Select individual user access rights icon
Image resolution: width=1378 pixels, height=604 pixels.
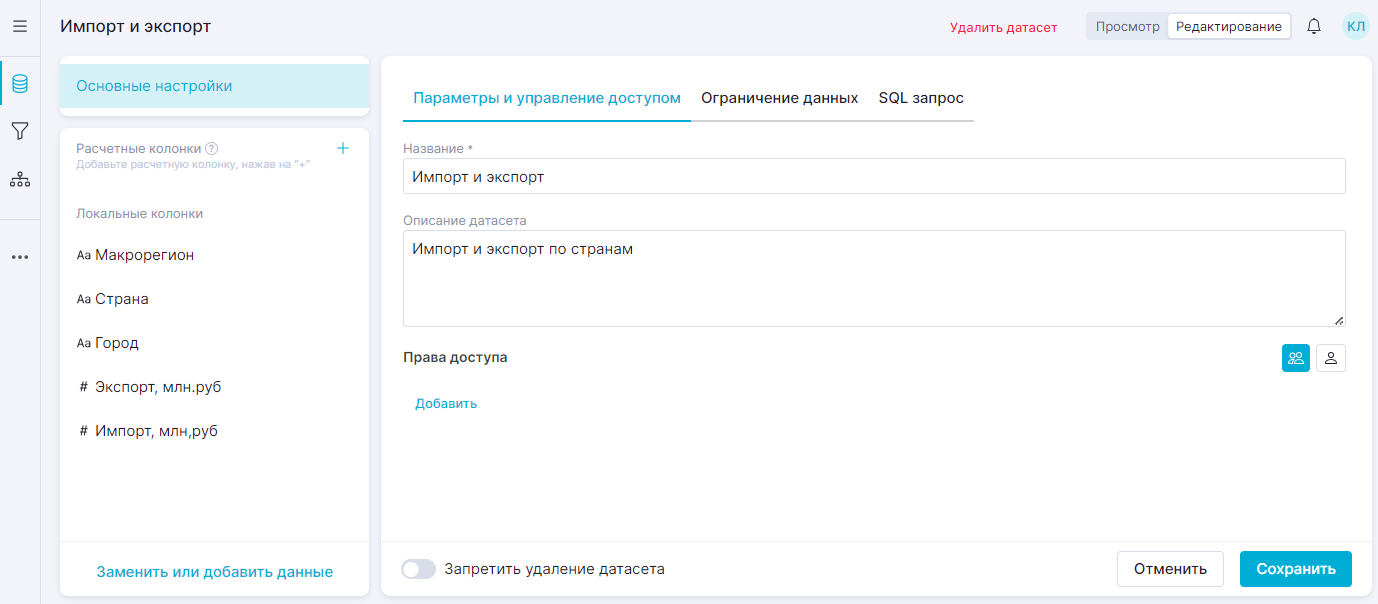tap(1331, 358)
